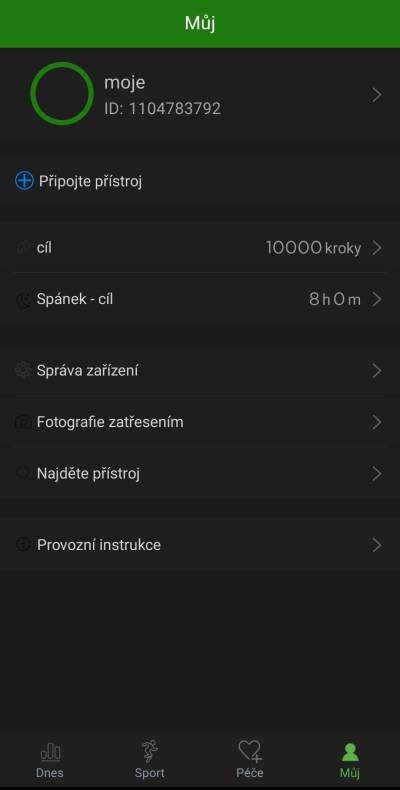Tap Připojte přístroj link text
Screen dimensions: 400x790
[x=91, y=181]
